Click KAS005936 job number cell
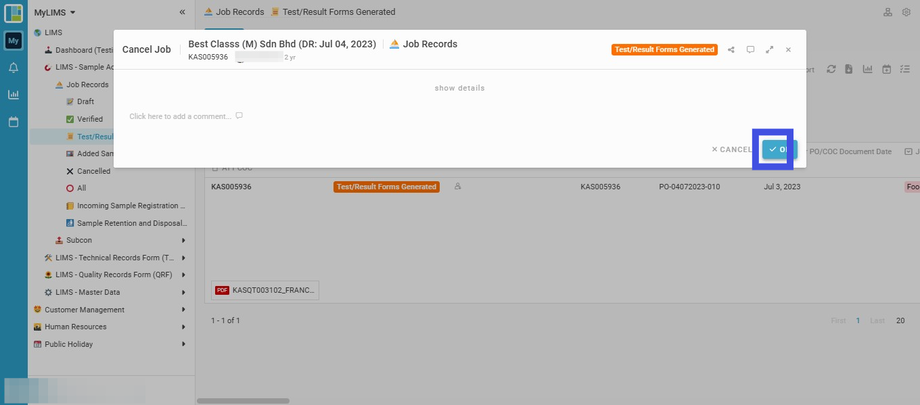This screenshot has height=405, width=920. coord(231,187)
